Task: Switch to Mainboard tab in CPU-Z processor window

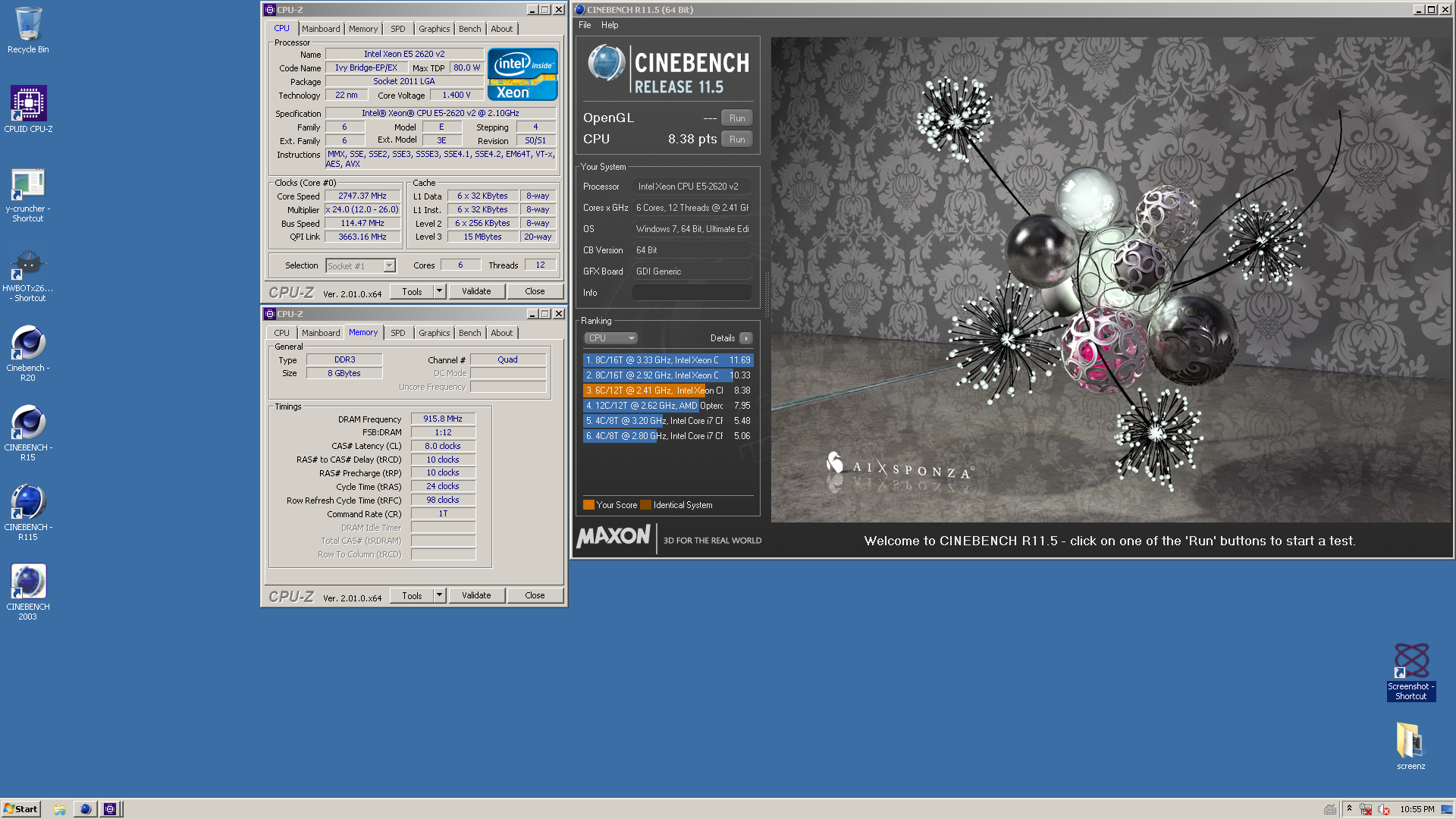Action: [x=321, y=29]
